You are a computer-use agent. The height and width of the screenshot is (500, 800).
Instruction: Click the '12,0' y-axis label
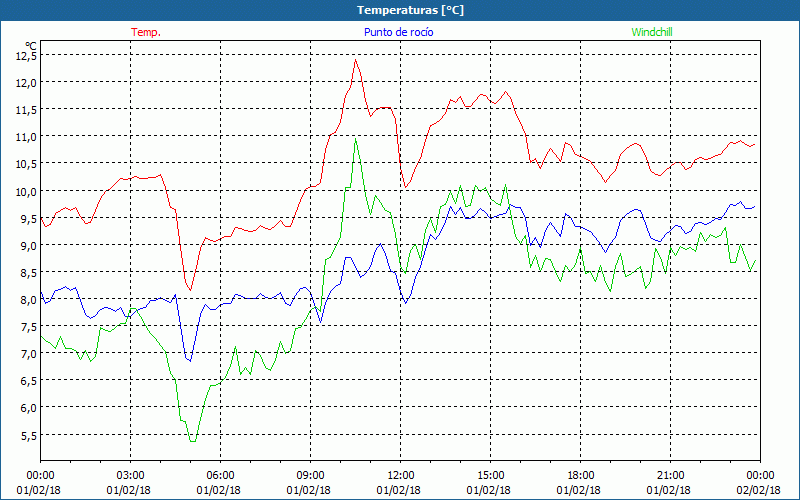[27, 83]
